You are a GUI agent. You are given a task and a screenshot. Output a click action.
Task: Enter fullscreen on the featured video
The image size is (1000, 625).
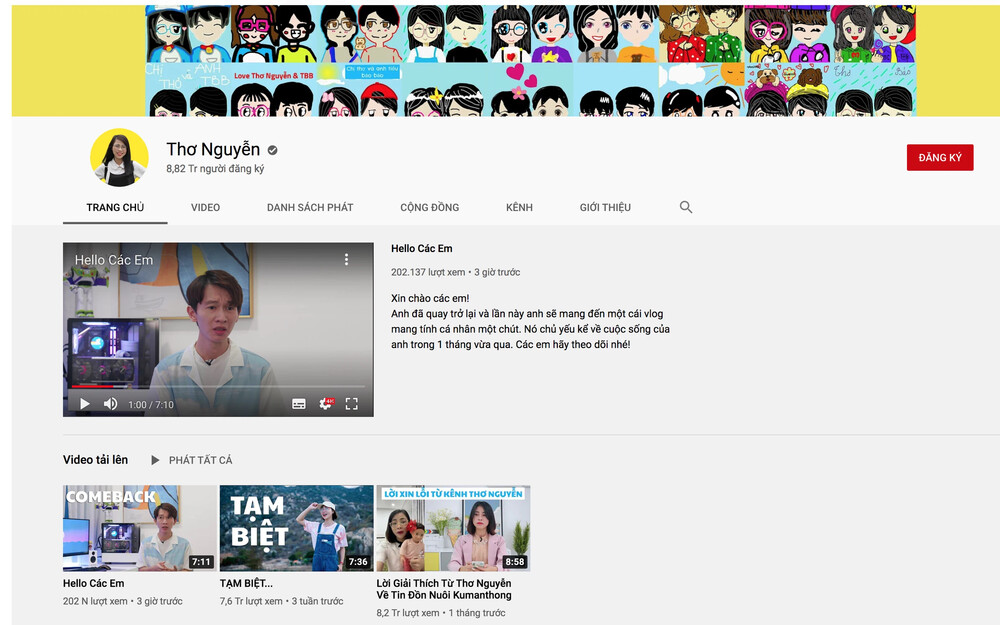pyautogui.click(x=351, y=404)
